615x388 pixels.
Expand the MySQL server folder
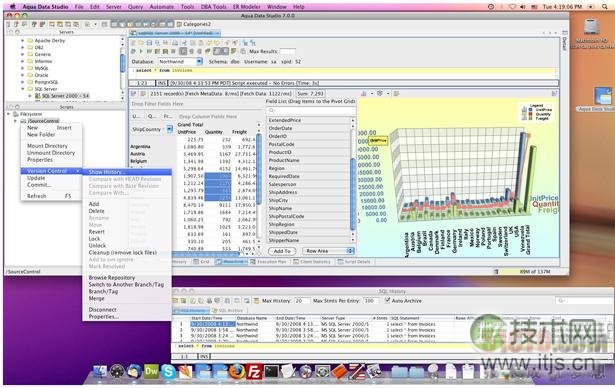[x=22, y=68]
